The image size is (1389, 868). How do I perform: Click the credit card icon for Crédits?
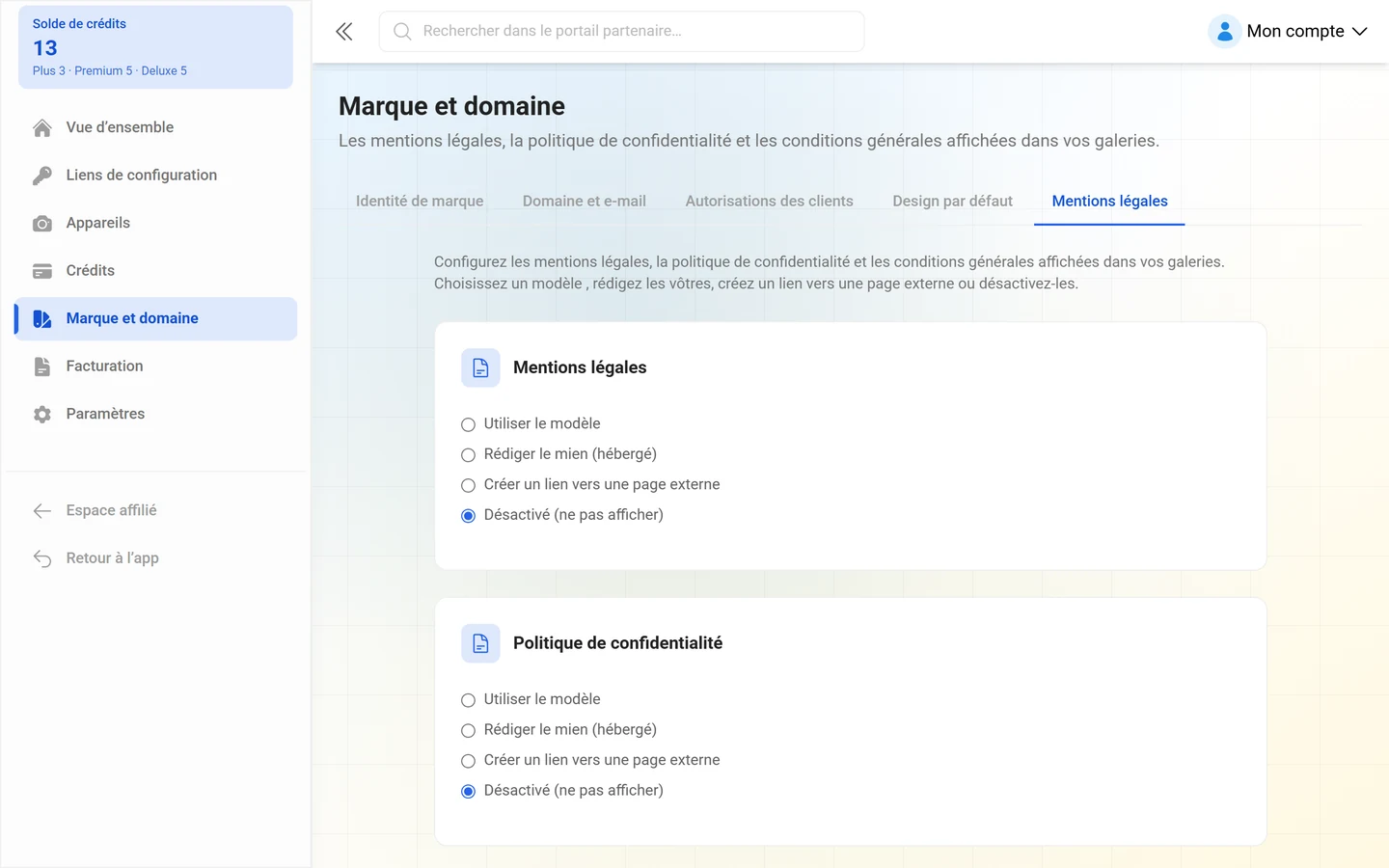coord(42,271)
